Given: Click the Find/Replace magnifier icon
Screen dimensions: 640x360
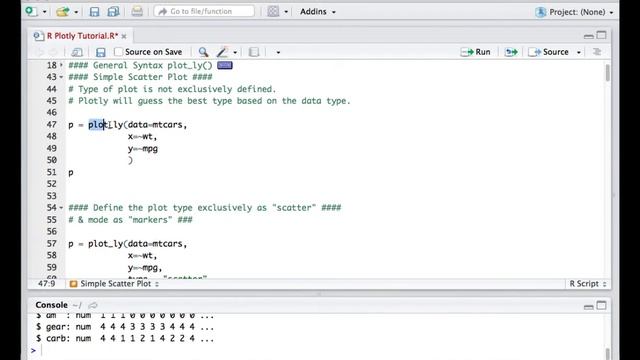Looking at the screenshot, I should pos(203,52).
